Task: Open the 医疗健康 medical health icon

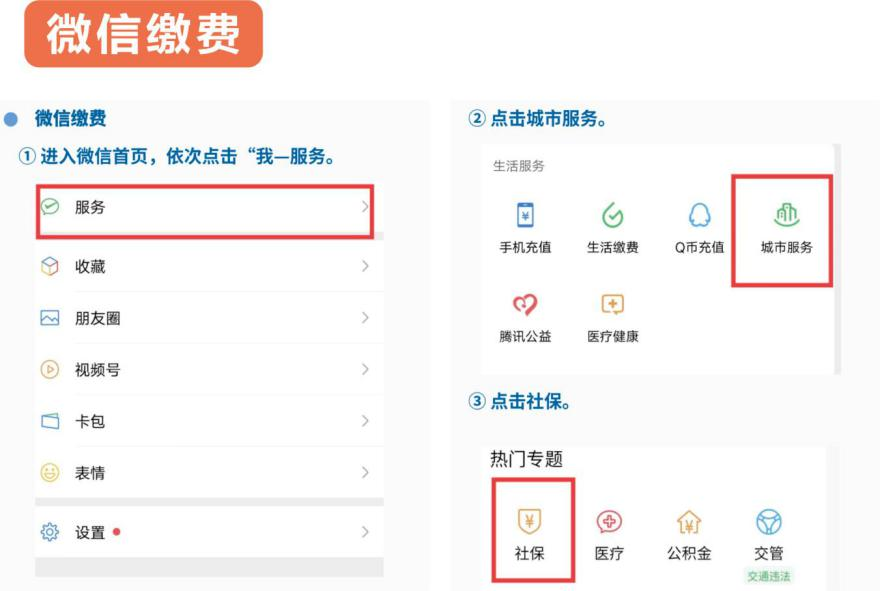Action: [612, 304]
